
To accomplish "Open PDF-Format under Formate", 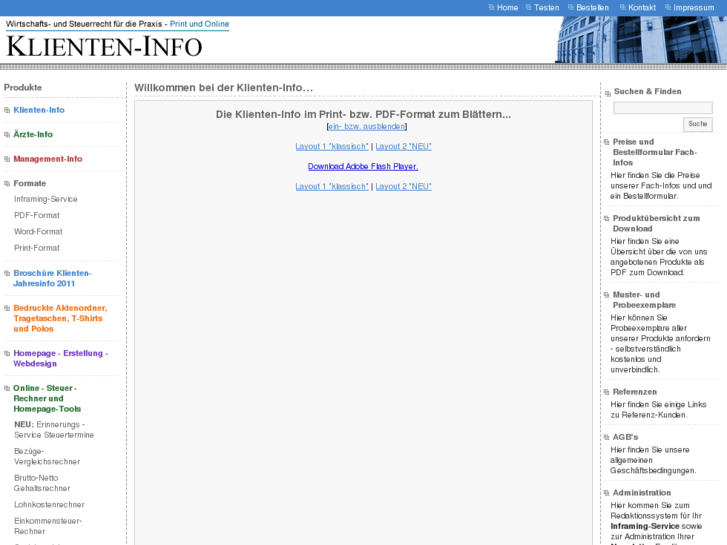I will point(37,215).
